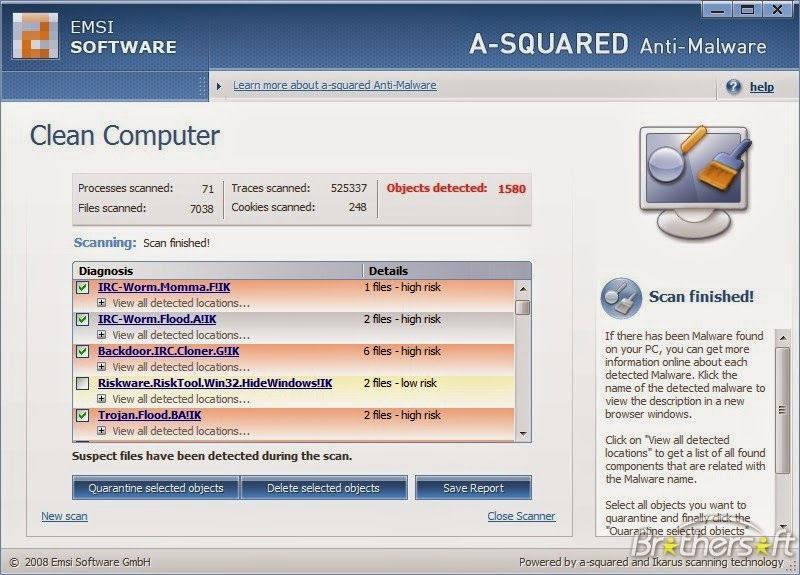The image size is (800, 575).
Task: Uncheck the IRC-Worm.Momma.F!IK checkbox
Action: (82, 287)
